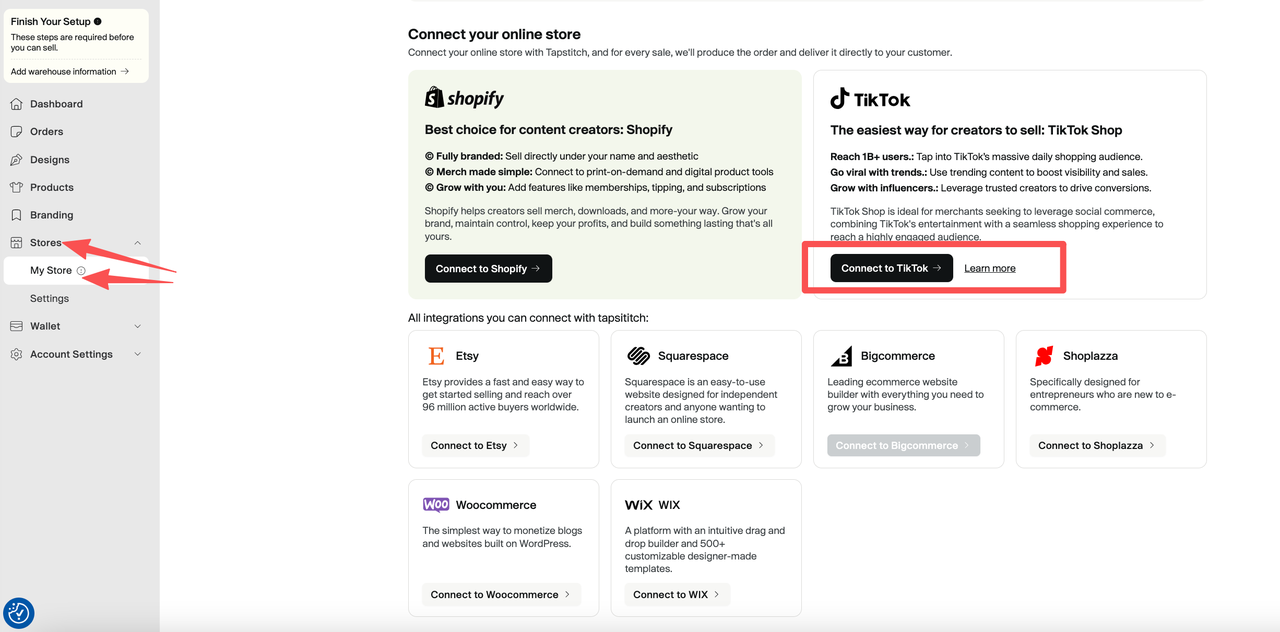Open TikTok Learn more link
Screen dimensions: 1280x632
coord(990,268)
